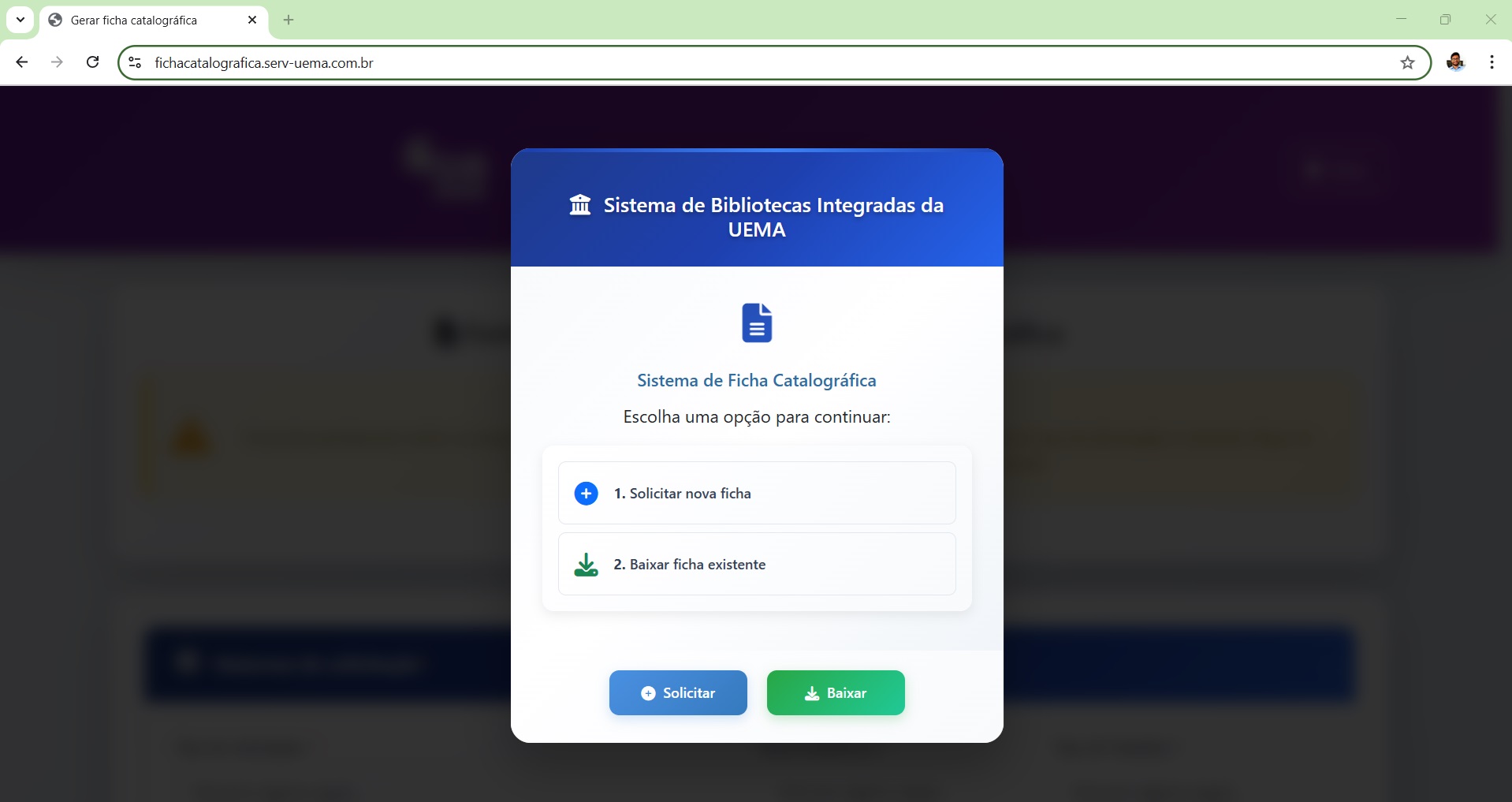Click the address bar URL field
This screenshot has height=802, width=1512.
773,63
